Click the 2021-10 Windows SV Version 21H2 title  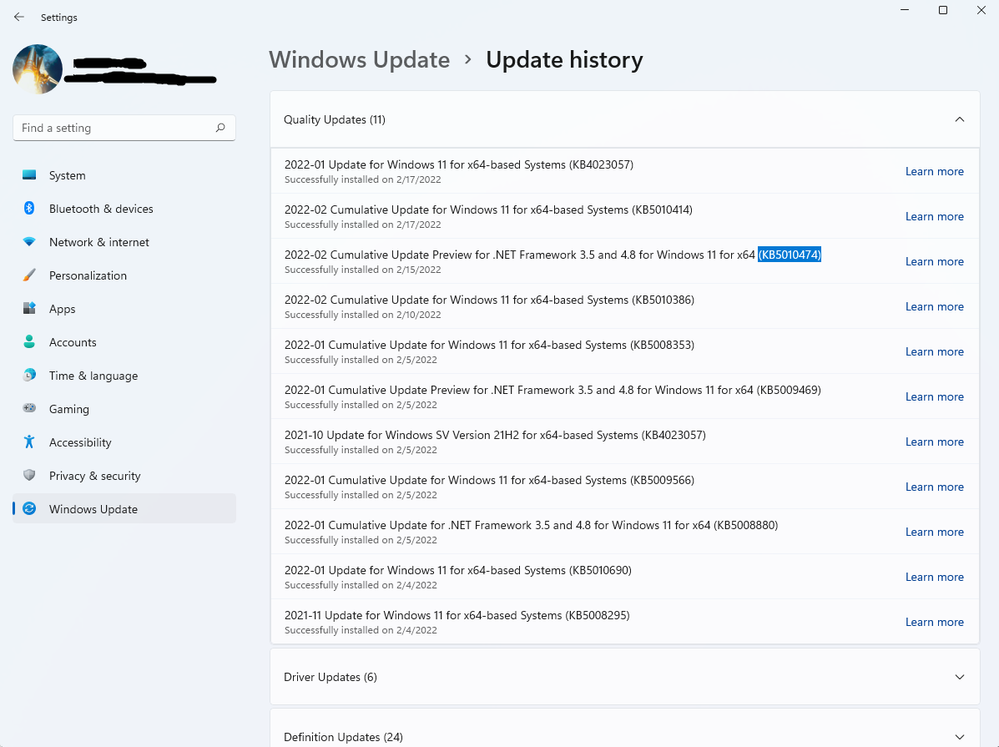pos(495,435)
